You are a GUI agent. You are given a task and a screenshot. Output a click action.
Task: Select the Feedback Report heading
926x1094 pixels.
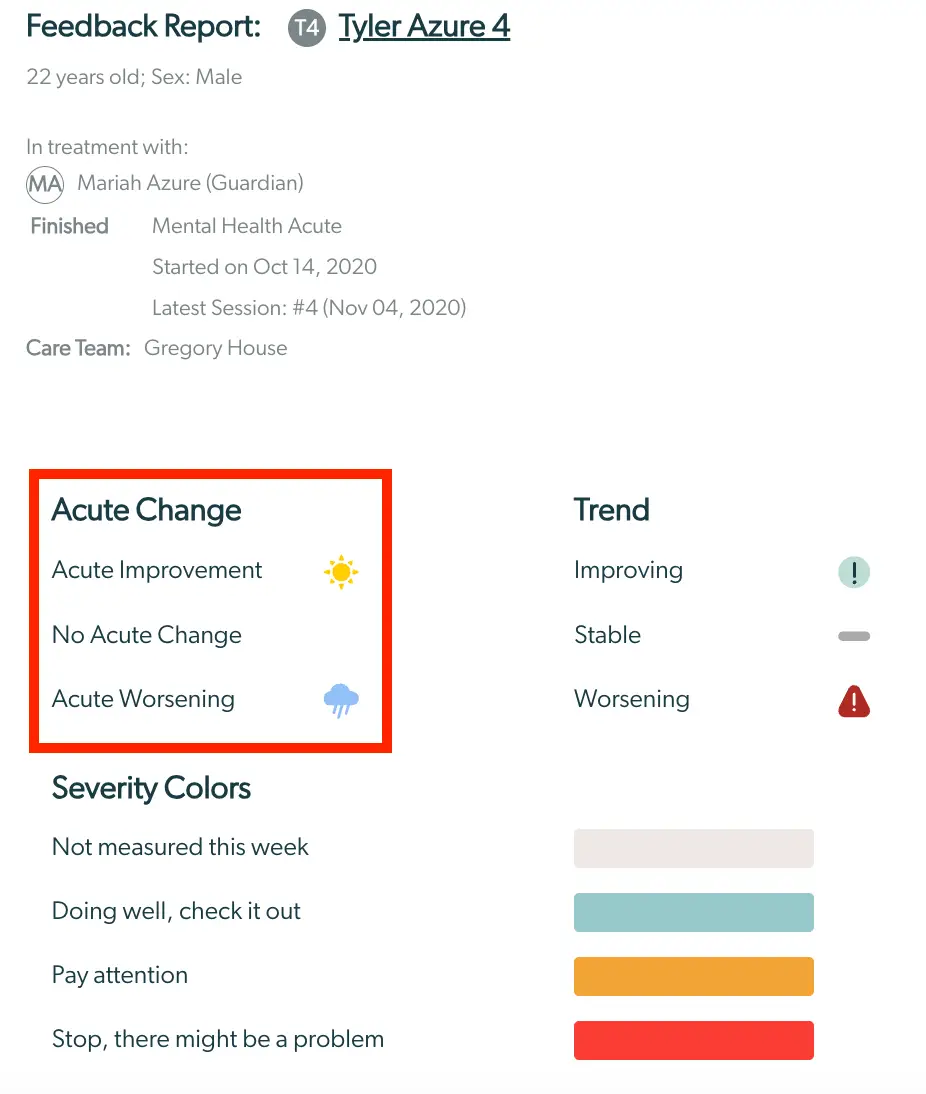[x=142, y=26]
